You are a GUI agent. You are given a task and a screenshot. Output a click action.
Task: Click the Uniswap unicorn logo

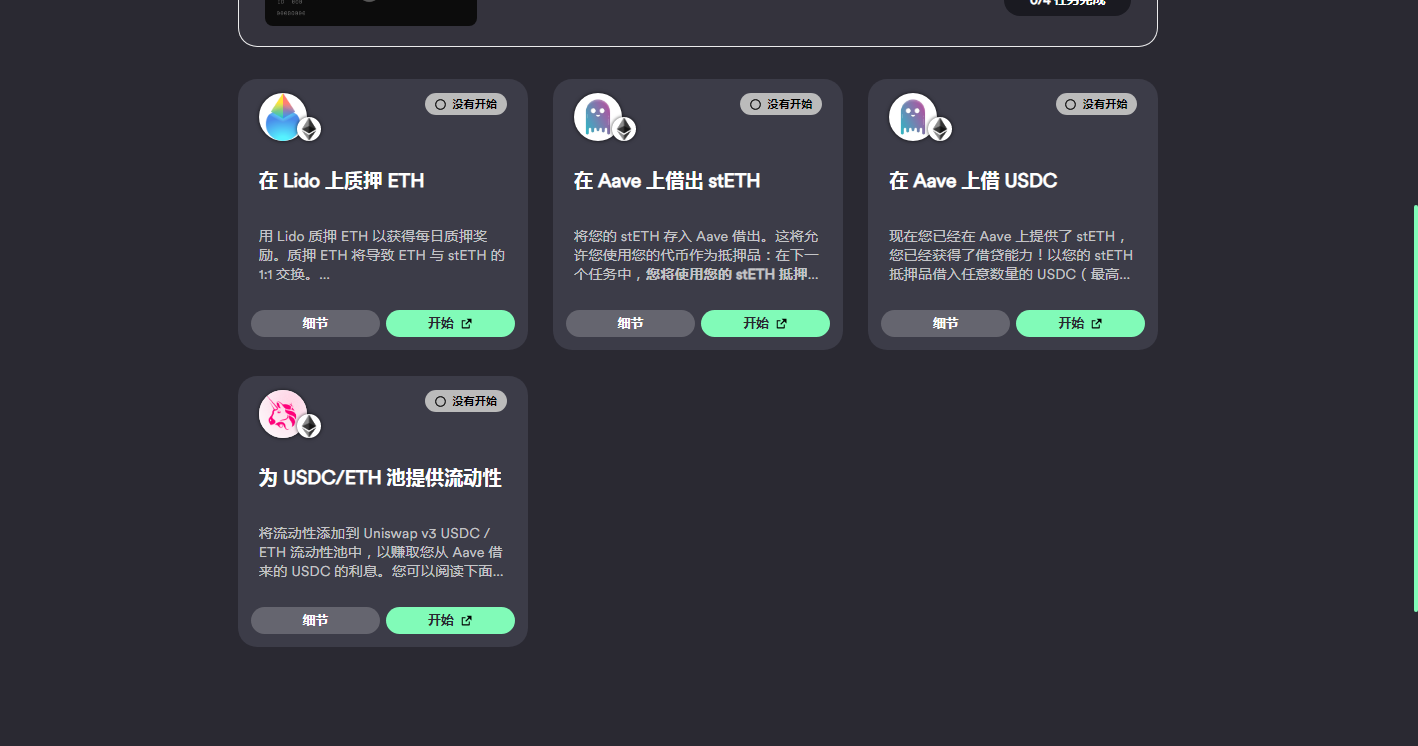283,414
